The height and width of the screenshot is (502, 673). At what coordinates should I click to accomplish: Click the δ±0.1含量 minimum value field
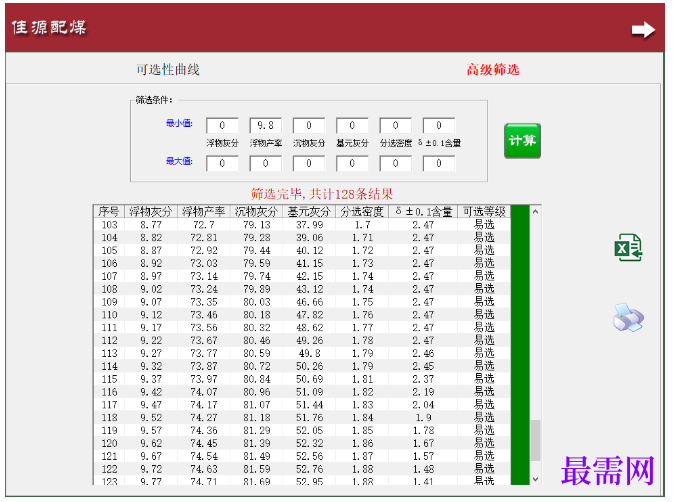click(439, 126)
